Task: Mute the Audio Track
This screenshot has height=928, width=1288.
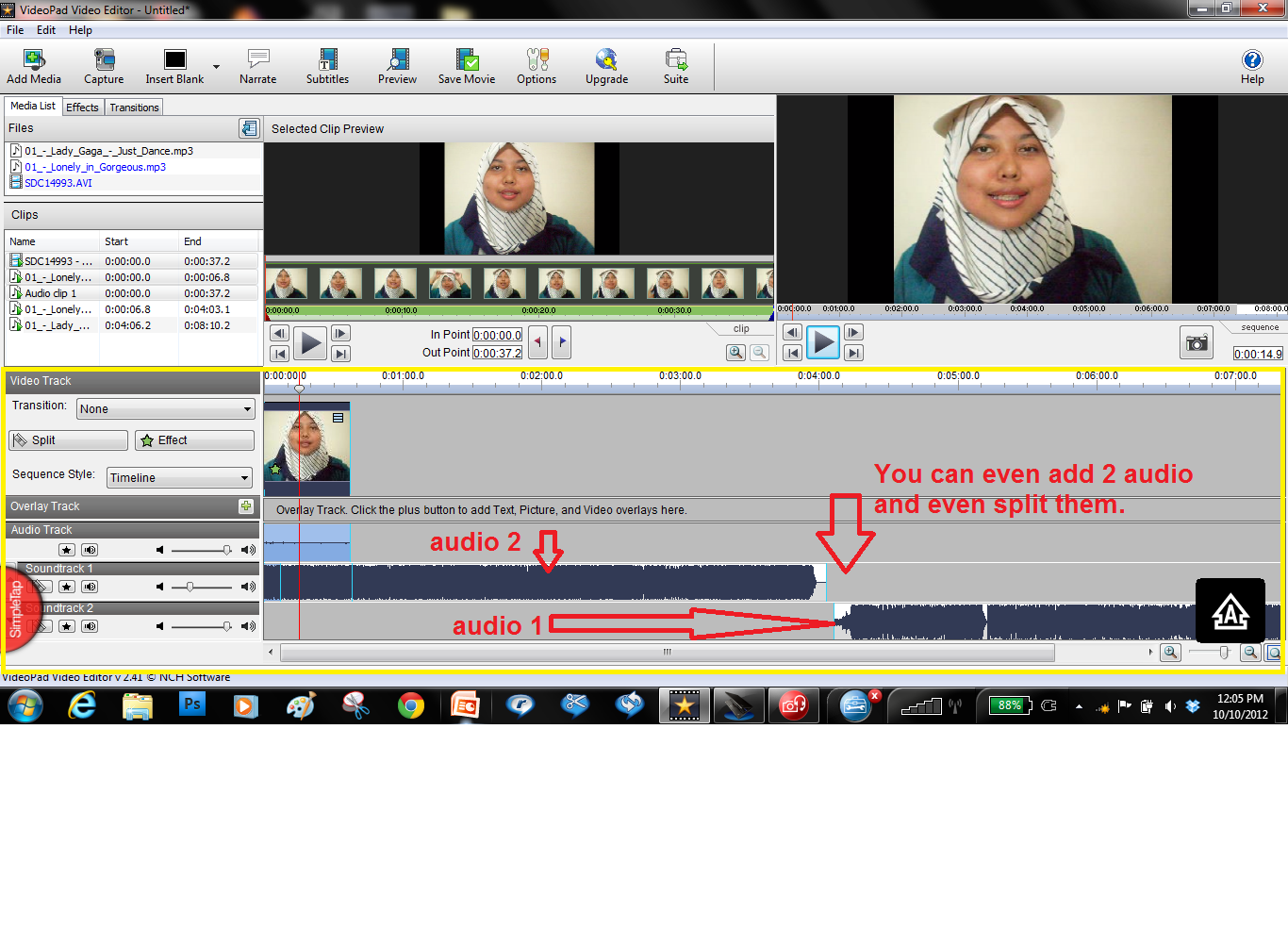Action: coord(90,549)
